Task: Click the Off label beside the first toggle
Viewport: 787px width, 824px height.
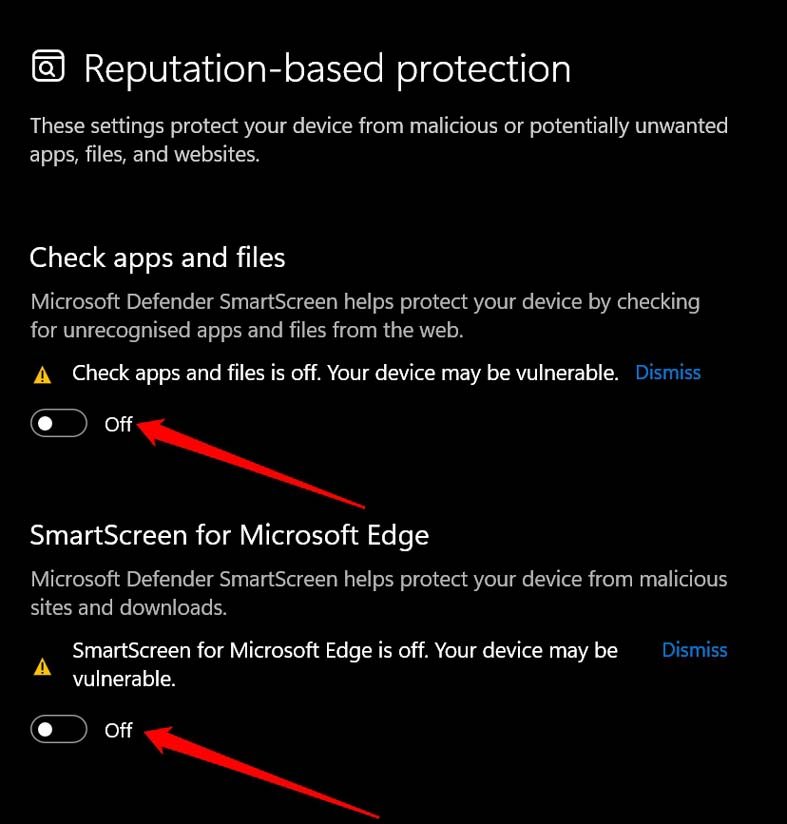Action: (x=118, y=424)
